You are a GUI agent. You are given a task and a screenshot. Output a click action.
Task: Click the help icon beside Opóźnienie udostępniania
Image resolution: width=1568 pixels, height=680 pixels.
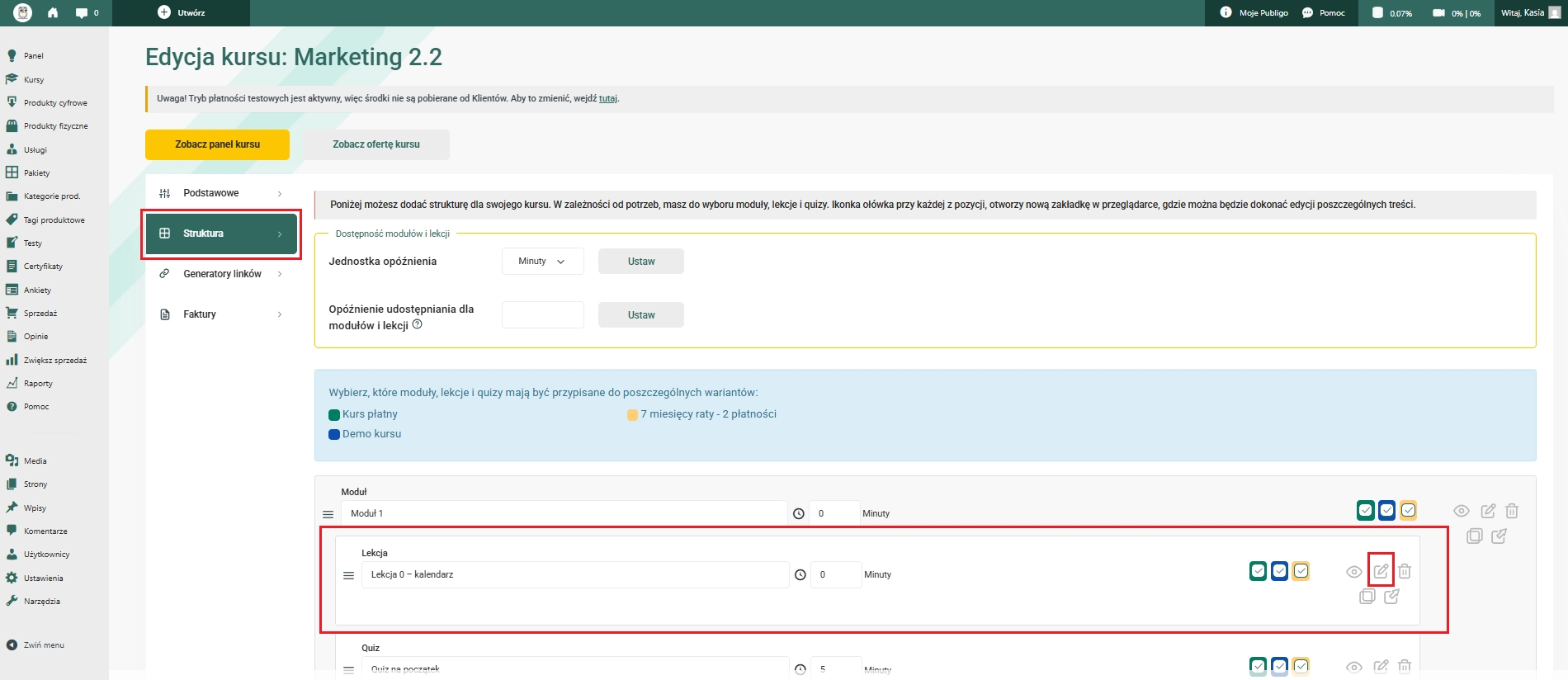pyautogui.click(x=417, y=324)
